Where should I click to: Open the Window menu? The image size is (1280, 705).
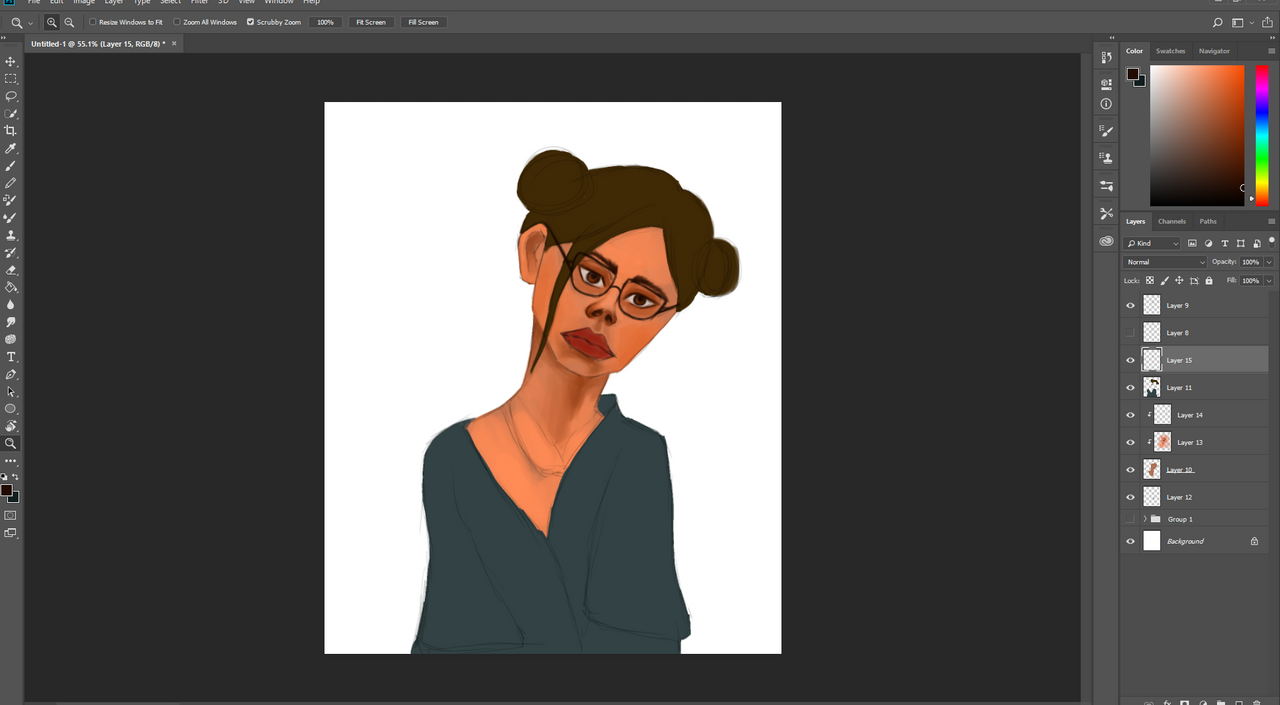pyautogui.click(x=279, y=2)
